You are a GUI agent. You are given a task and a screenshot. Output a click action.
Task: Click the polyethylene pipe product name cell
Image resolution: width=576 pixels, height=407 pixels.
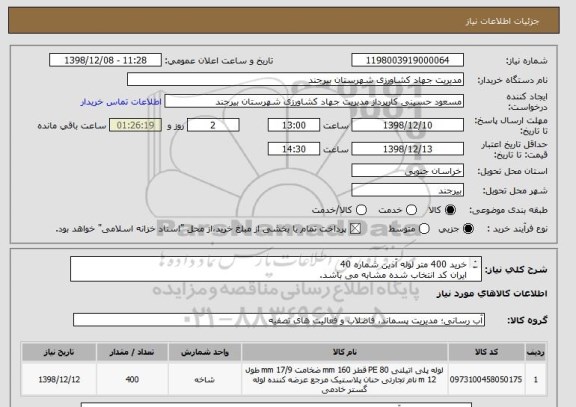345,379
